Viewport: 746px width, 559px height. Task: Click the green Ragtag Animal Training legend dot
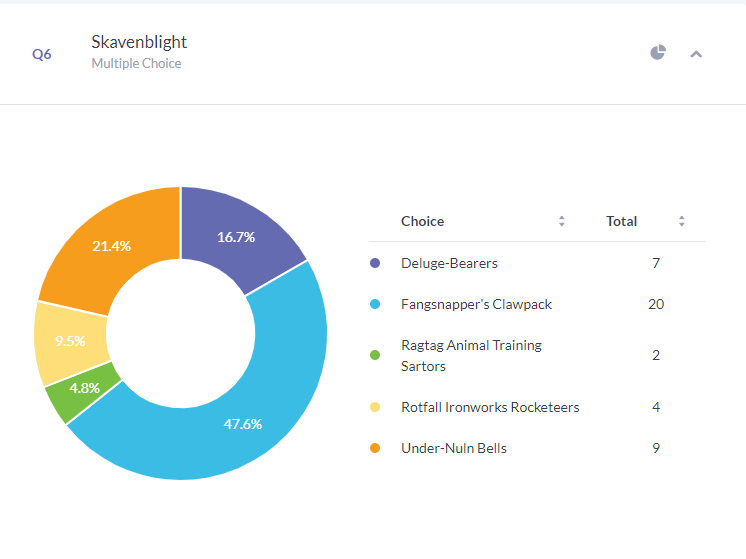tap(375, 355)
